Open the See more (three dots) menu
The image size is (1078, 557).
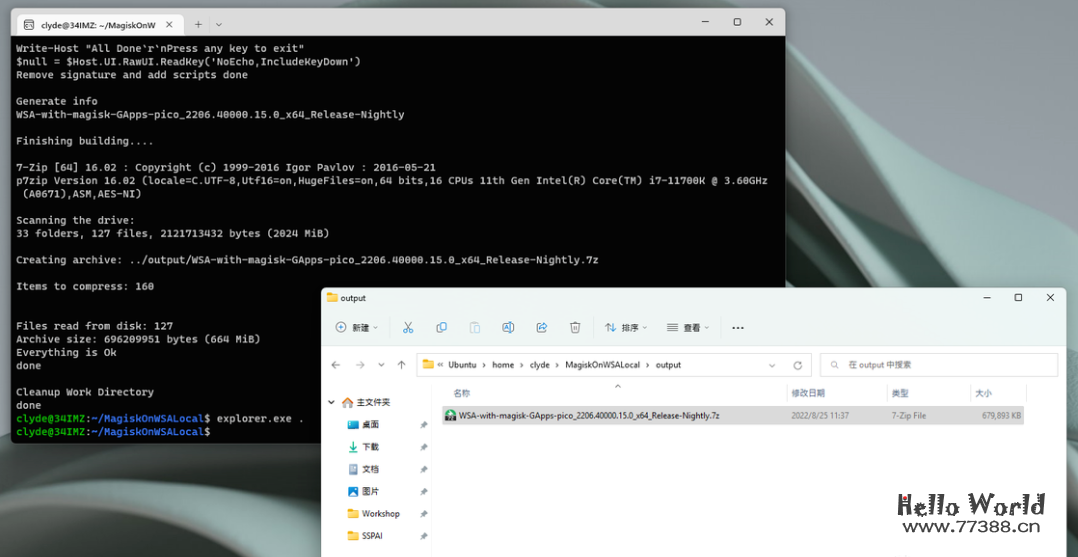[x=738, y=327]
